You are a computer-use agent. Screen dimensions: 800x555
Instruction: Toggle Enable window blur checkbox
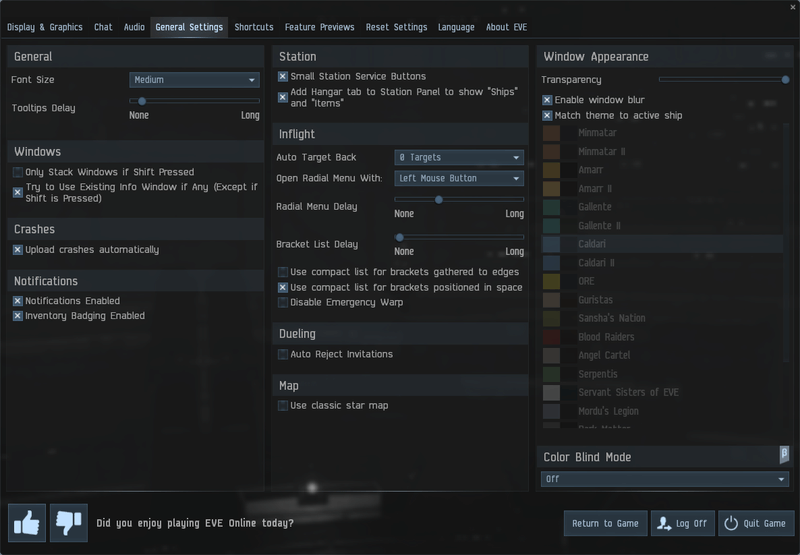click(547, 100)
